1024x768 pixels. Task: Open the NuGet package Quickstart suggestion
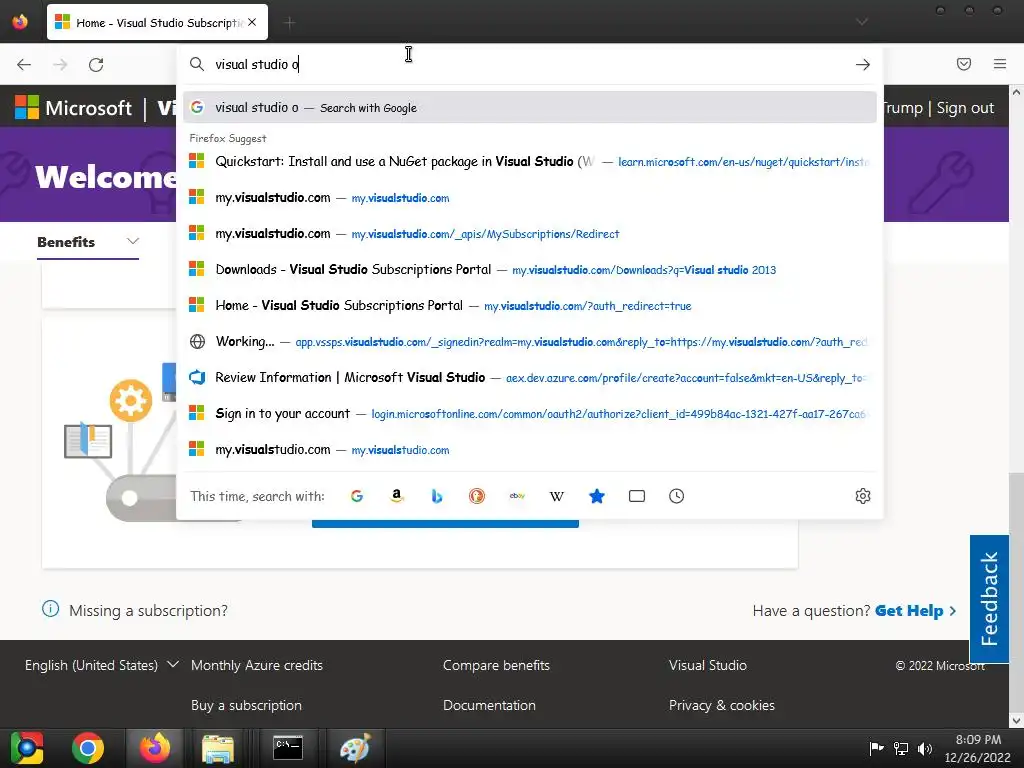[530, 161]
